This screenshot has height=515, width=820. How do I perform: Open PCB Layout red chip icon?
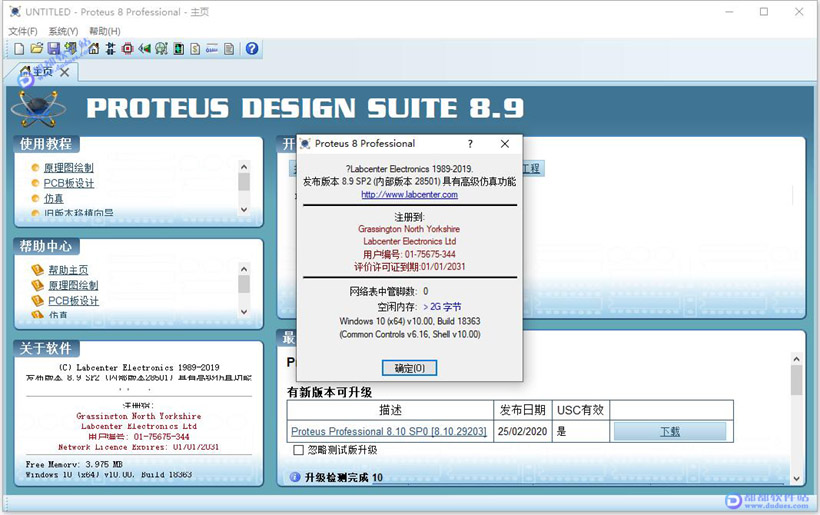[128, 49]
